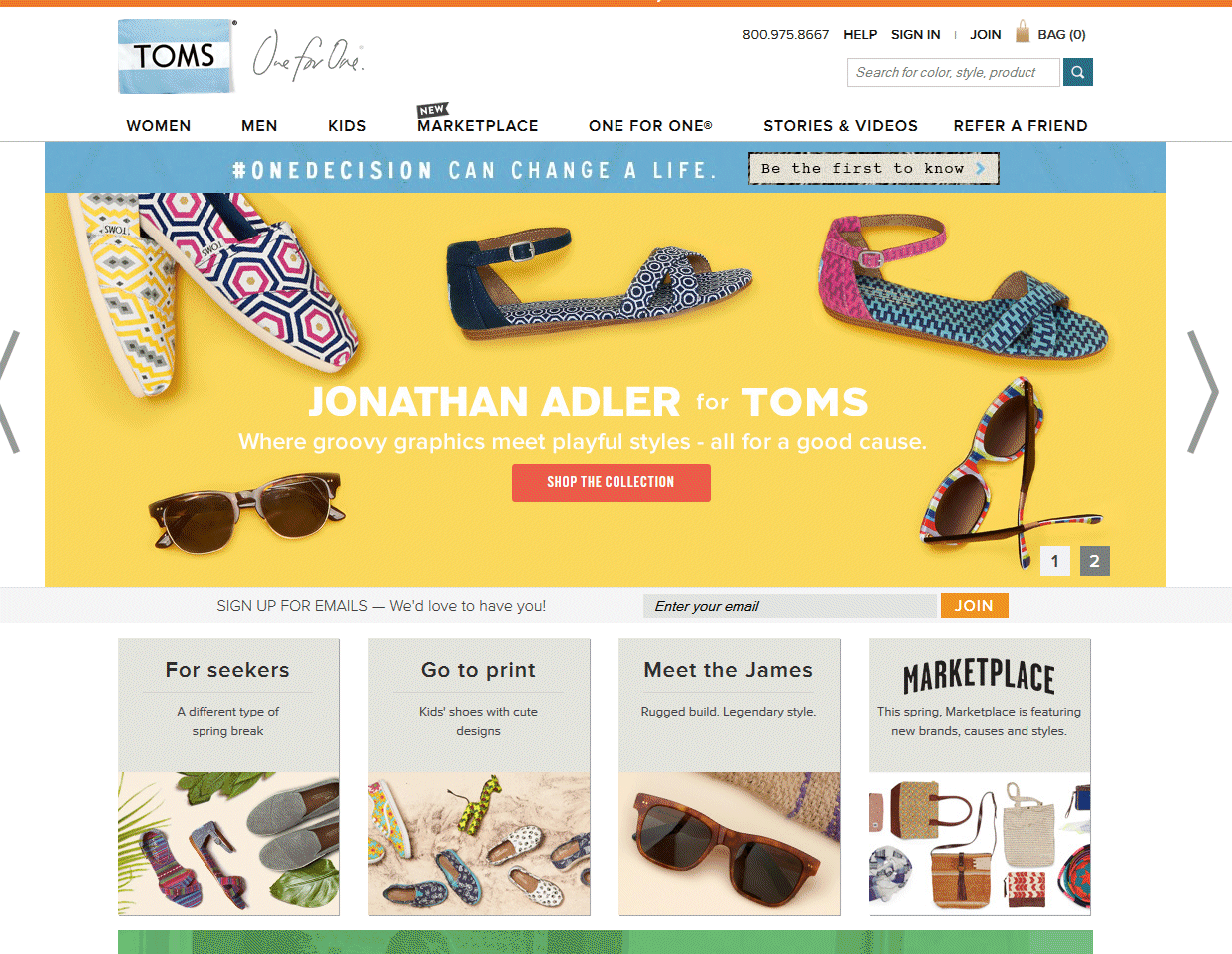Select carousel slide 1 indicator
The height and width of the screenshot is (954, 1232).
pos(1055,561)
